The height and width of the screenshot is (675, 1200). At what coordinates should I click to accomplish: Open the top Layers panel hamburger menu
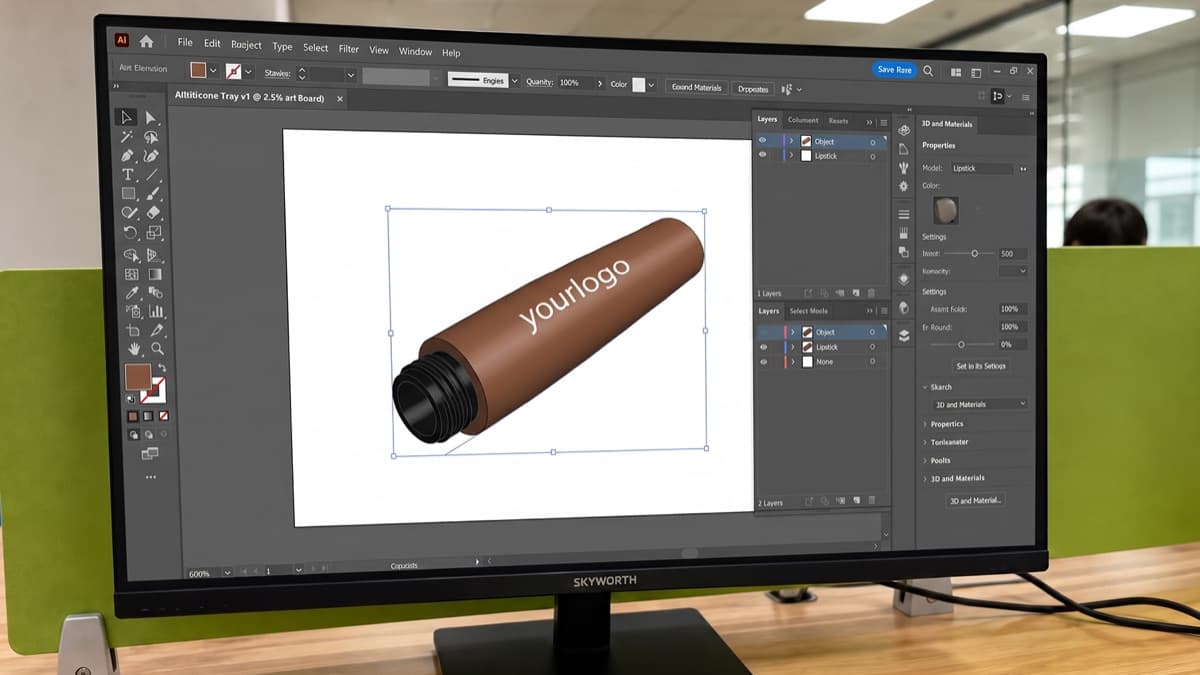[x=884, y=123]
